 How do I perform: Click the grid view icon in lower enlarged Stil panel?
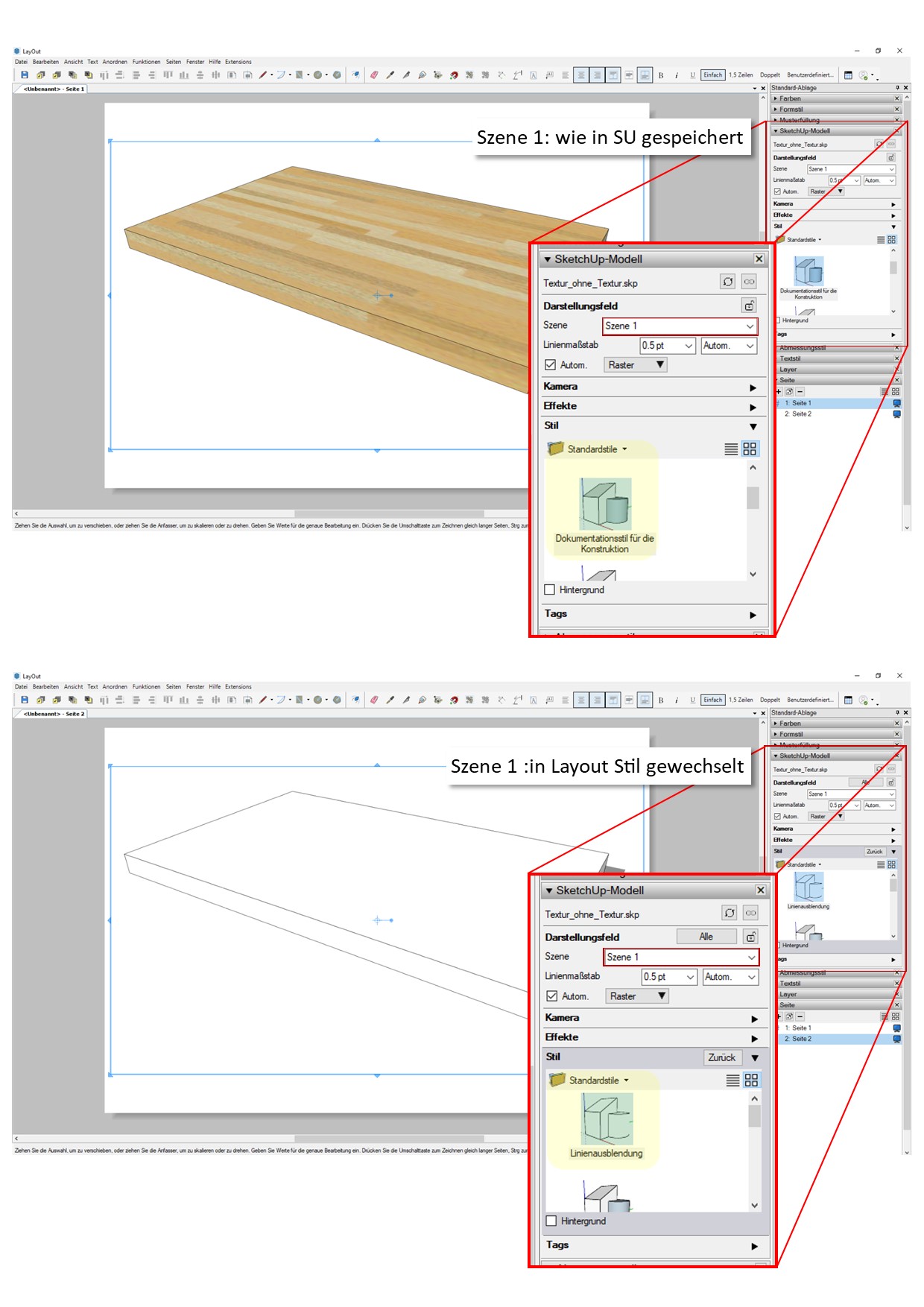click(x=751, y=1080)
